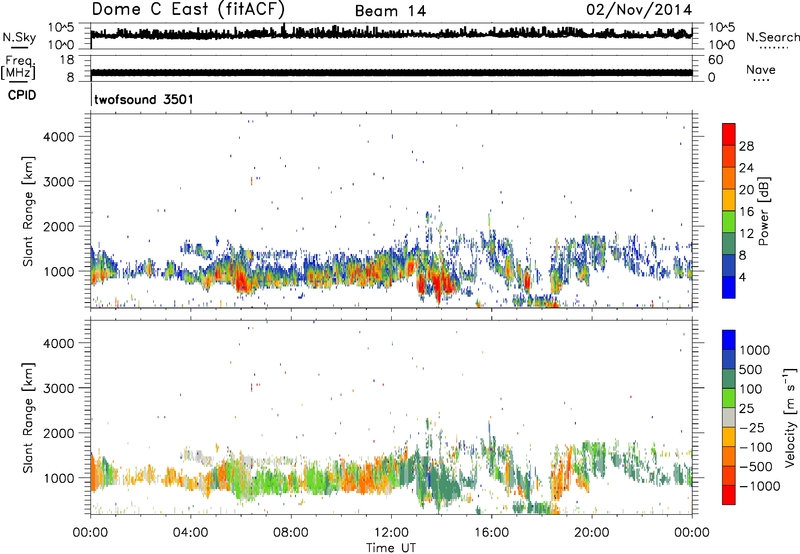This screenshot has height=554, width=800.
Task: Click the 'Time UT' axis title
Action: point(391,548)
